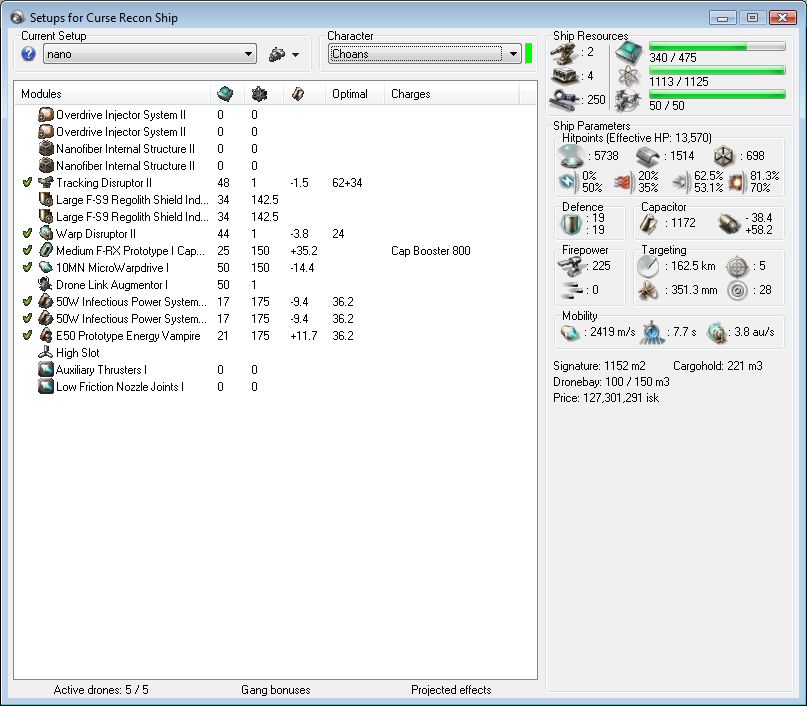Open the Gang bonuses tab
Image resolution: width=807 pixels, height=706 pixels.
[275, 690]
